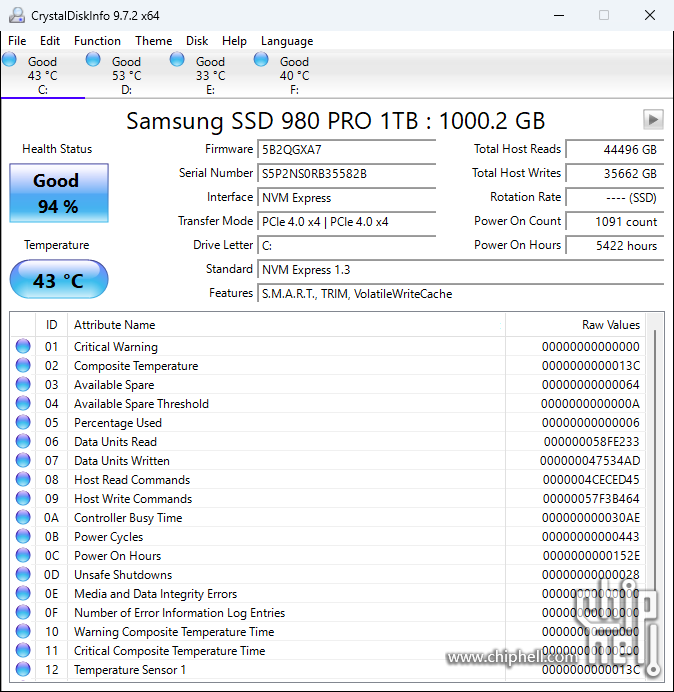This screenshot has width=674, height=692.
Task: Open the Function menu
Action: pos(97,41)
